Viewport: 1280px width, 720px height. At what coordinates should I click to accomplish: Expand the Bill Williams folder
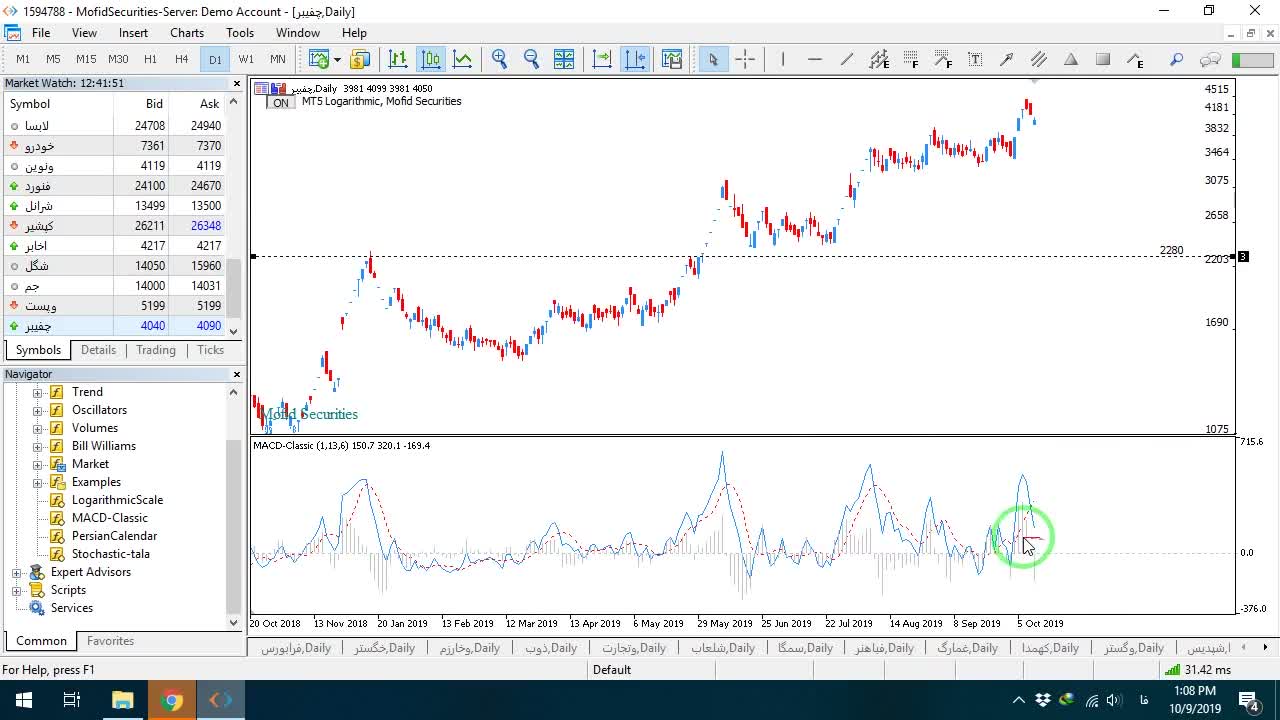(x=38, y=446)
